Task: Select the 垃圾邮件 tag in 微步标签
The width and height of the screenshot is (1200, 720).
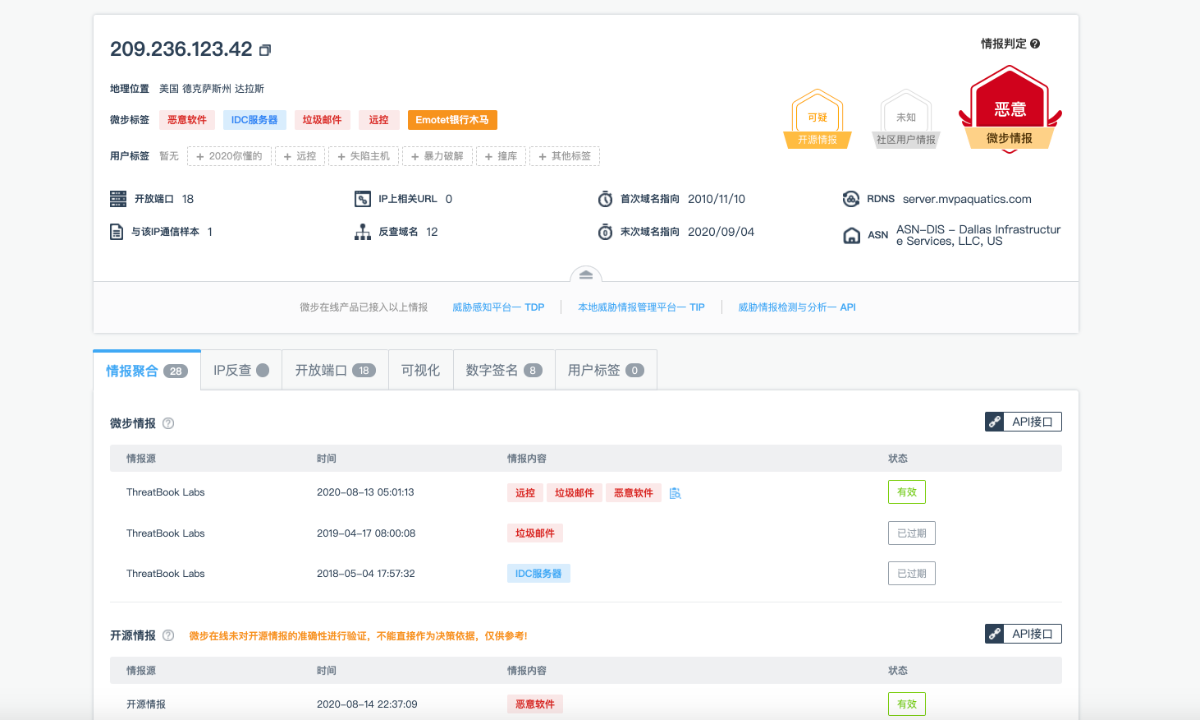Action: click(x=322, y=120)
